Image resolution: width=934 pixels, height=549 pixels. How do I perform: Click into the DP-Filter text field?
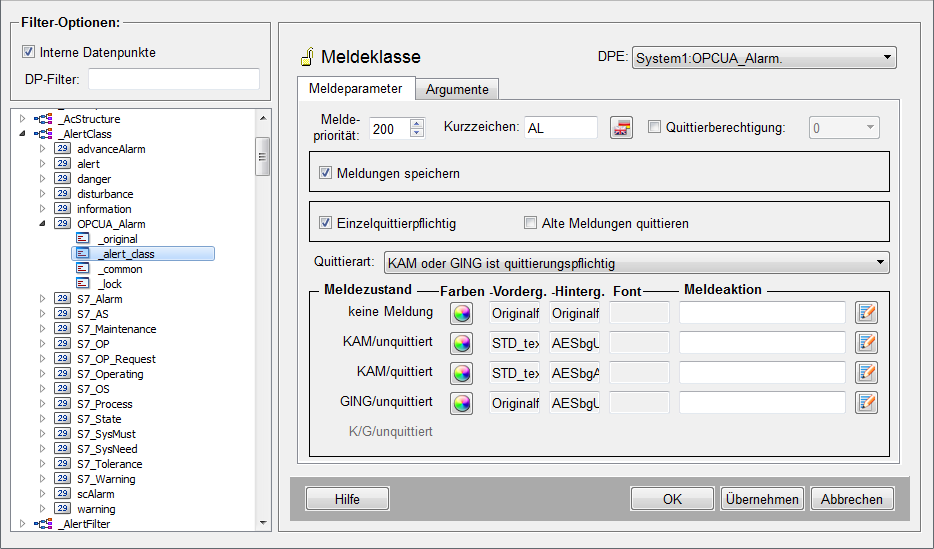(x=173, y=79)
